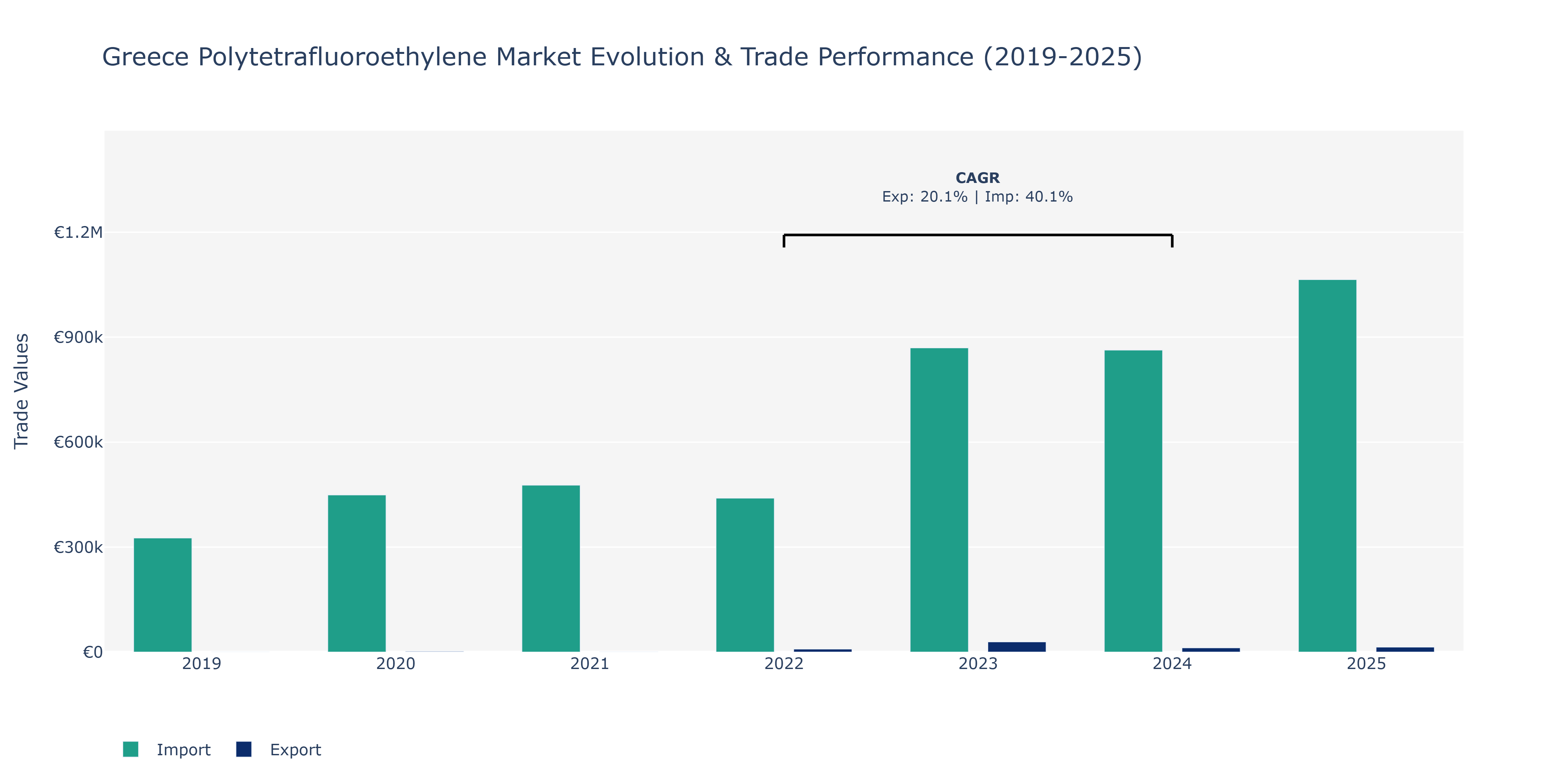Click the 2025 x-axis label
The width and height of the screenshot is (1568, 784).
pyautogui.click(x=1366, y=663)
